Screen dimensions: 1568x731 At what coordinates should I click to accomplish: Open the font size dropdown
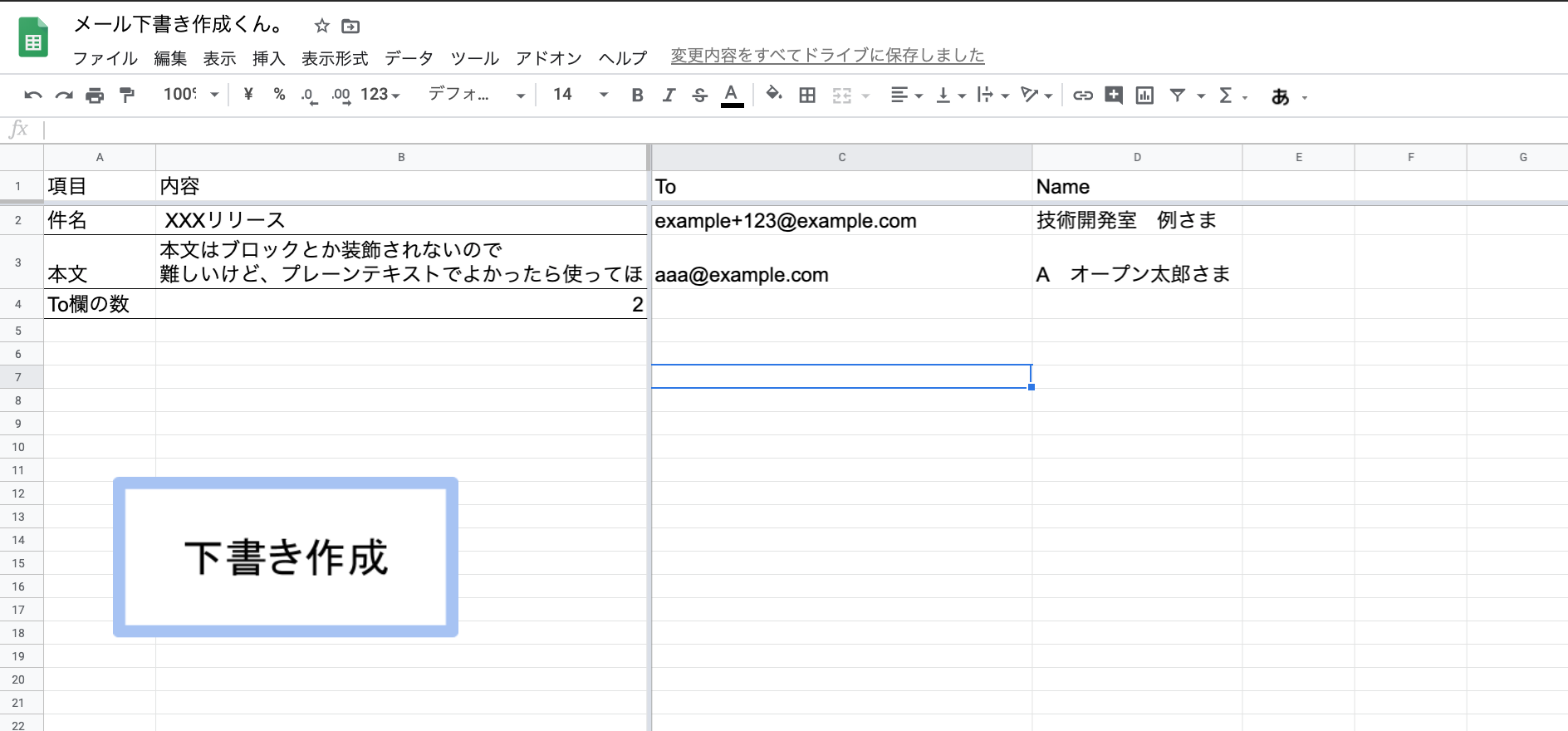tap(581, 95)
